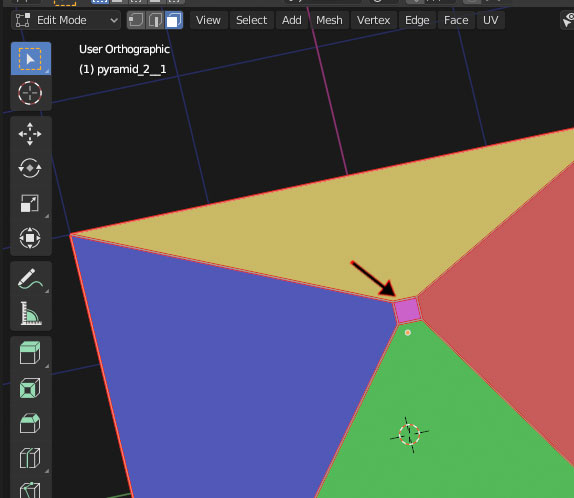
Task: Open the UV menu
Action: pyautogui.click(x=491, y=20)
